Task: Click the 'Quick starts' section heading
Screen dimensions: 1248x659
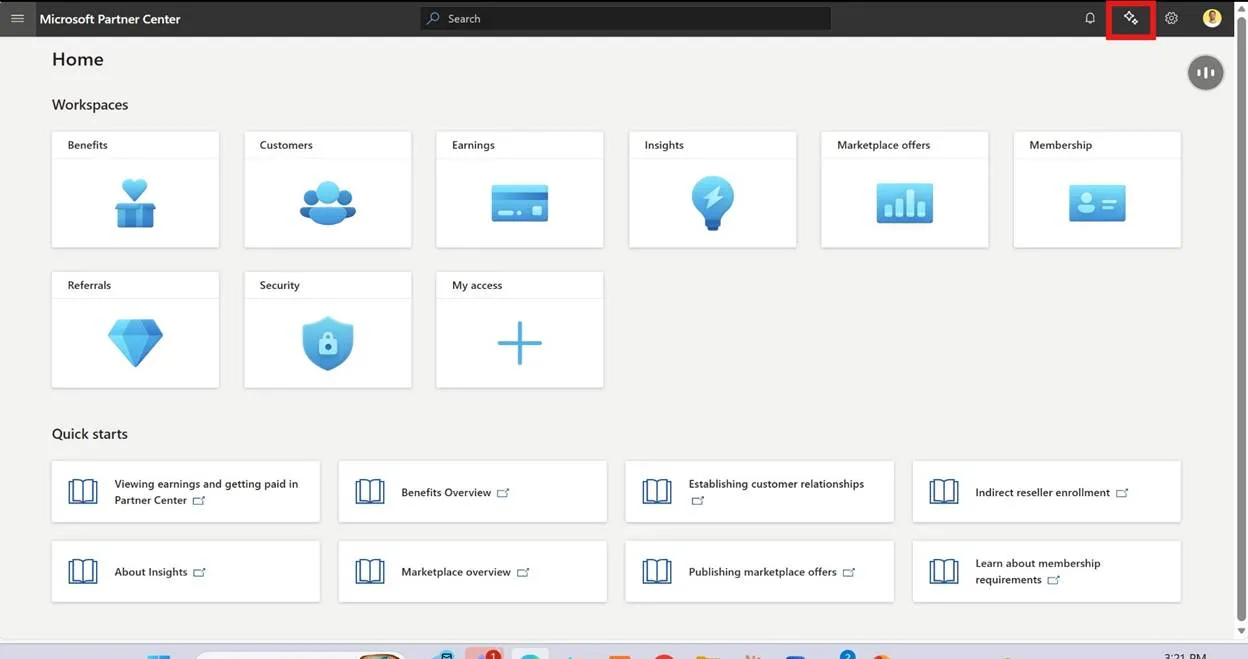Action: 90,434
